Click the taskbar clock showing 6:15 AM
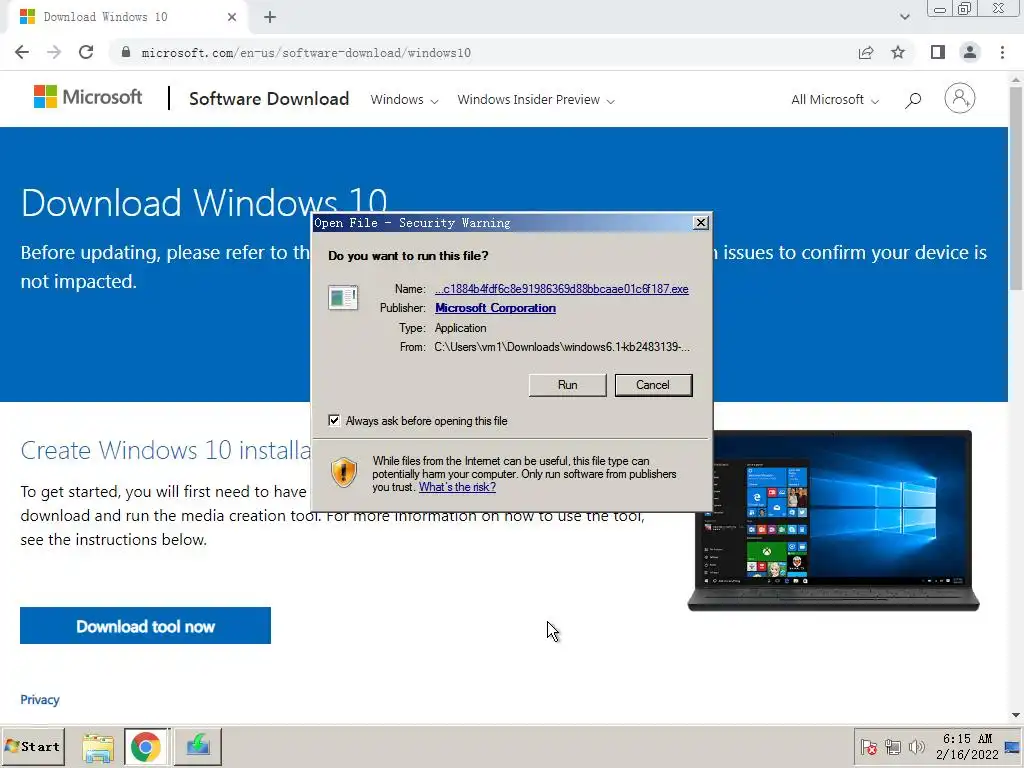The height and width of the screenshot is (768, 1024). [x=967, y=746]
